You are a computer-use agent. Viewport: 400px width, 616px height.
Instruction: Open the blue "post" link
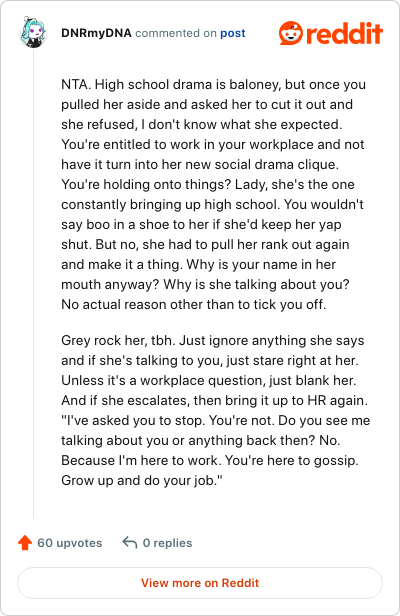233,33
